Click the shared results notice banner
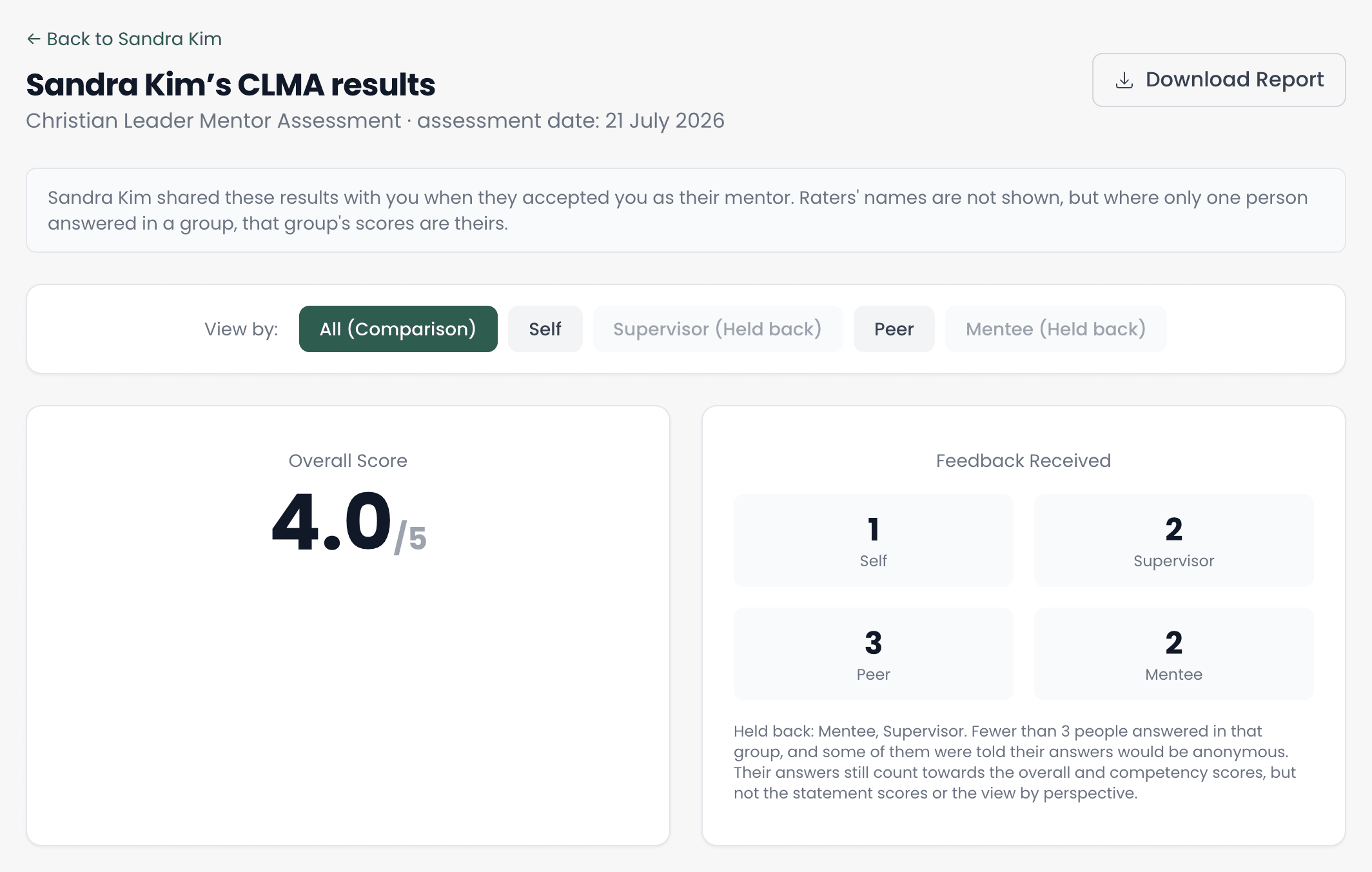1372x872 pixels. (686, 210)
